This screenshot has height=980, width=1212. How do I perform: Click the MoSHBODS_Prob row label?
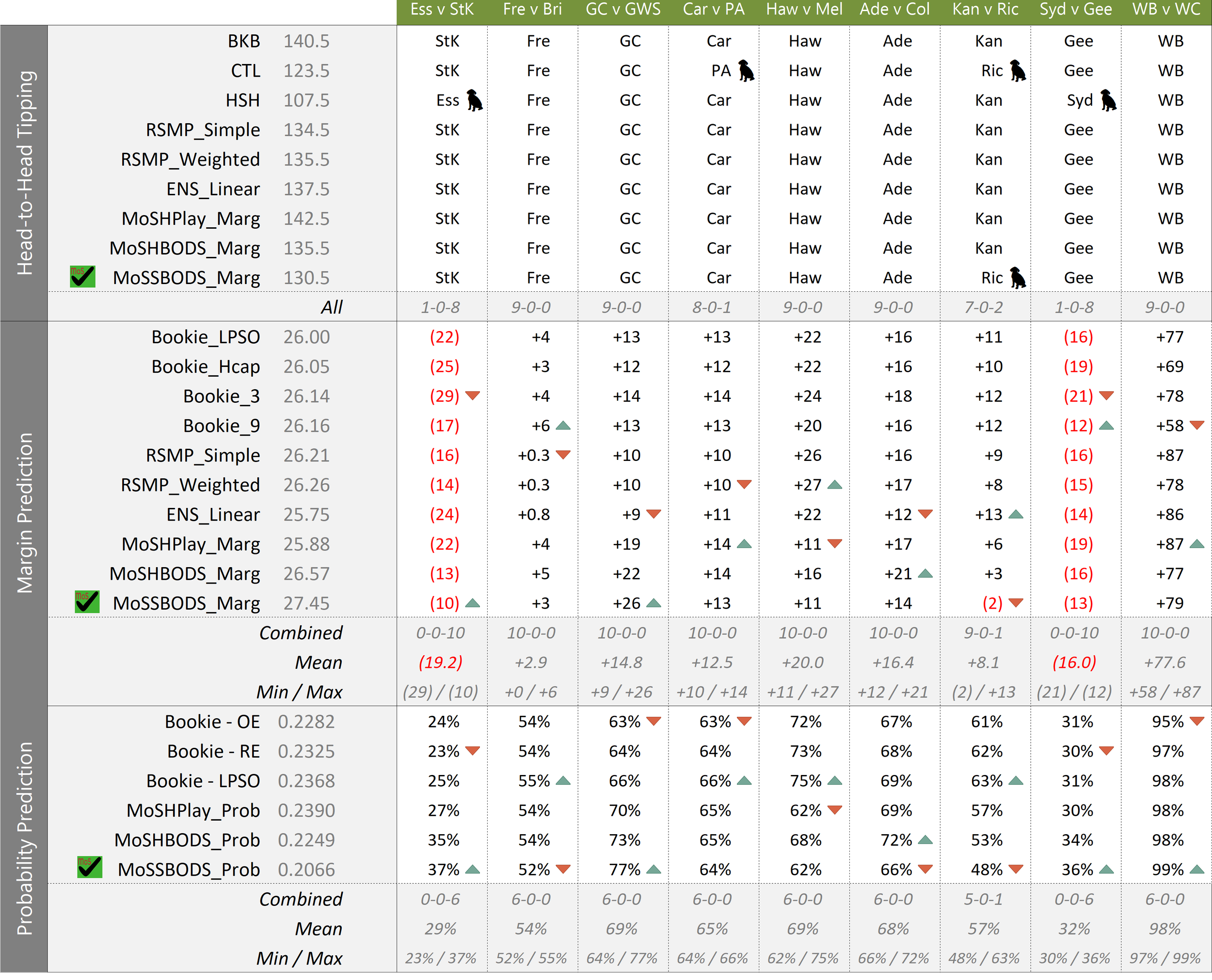point(187,840)
